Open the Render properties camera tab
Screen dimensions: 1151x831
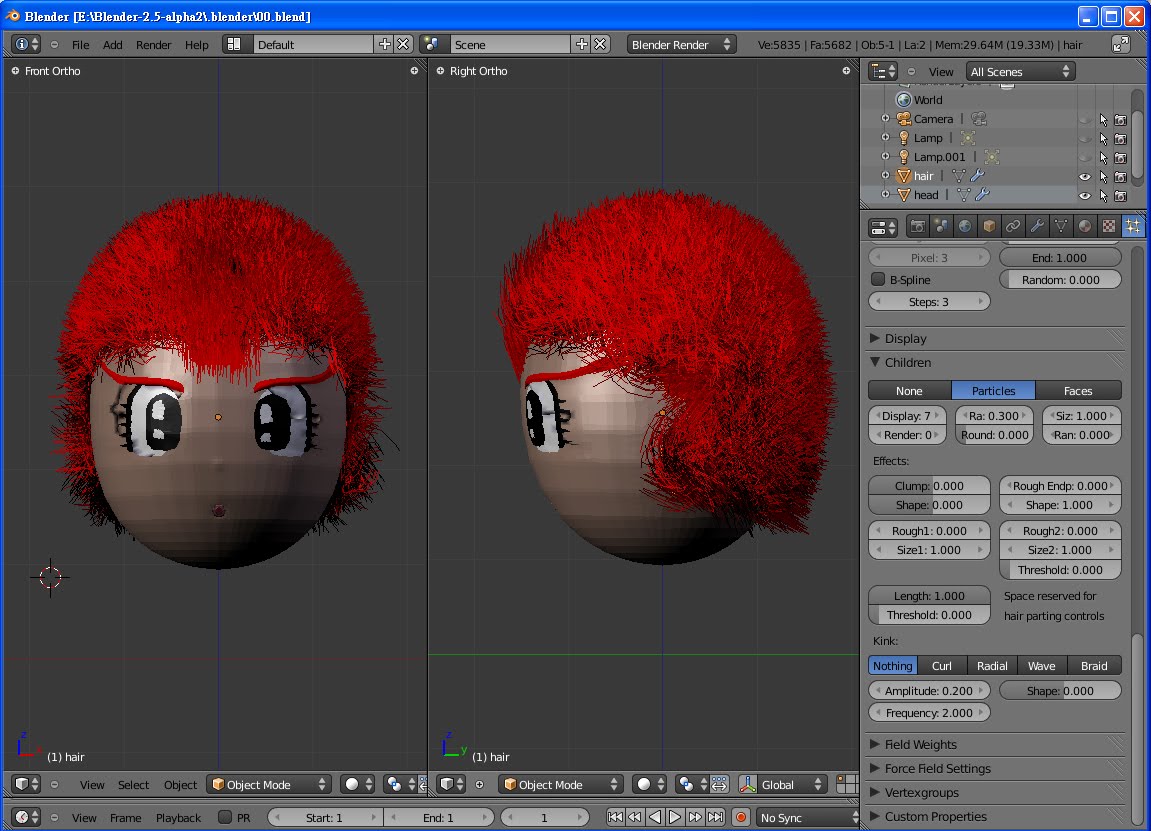(918, 227)
